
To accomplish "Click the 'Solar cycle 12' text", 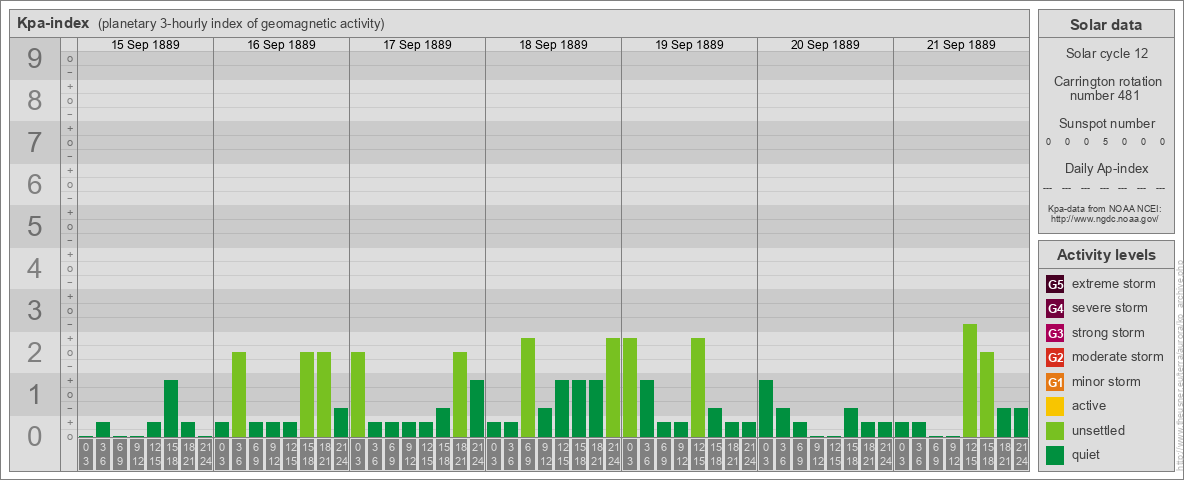I will click(x=1106, y=54).
